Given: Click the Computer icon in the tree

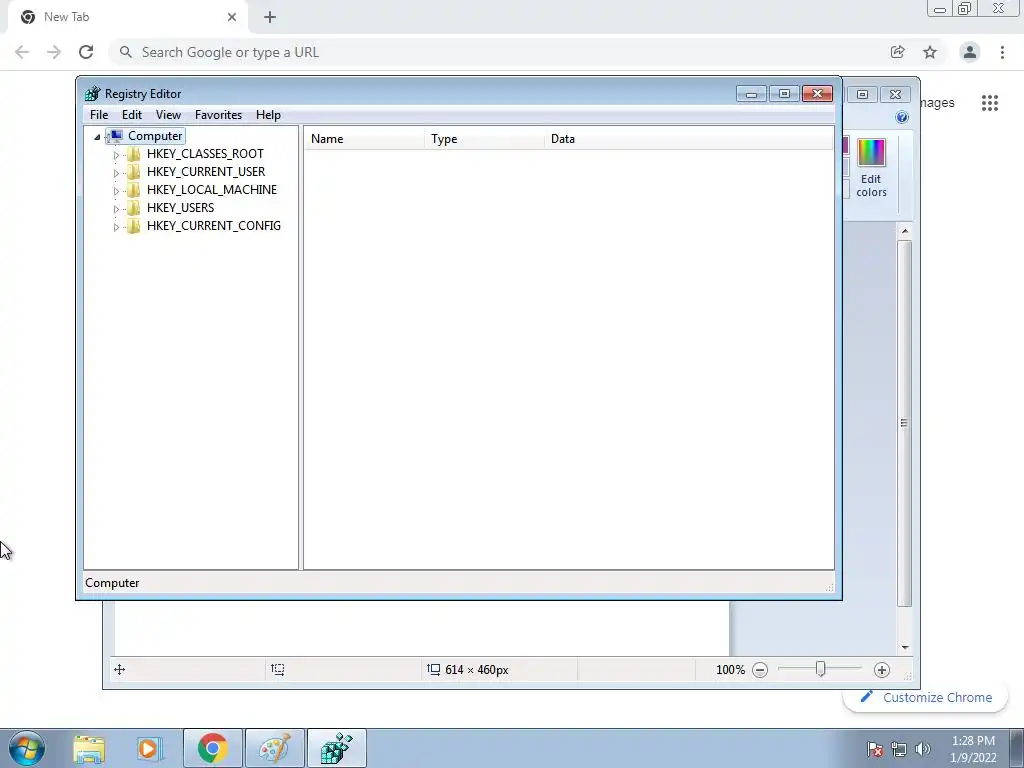Looking at the screenshot, I should (x=115, y=136).
